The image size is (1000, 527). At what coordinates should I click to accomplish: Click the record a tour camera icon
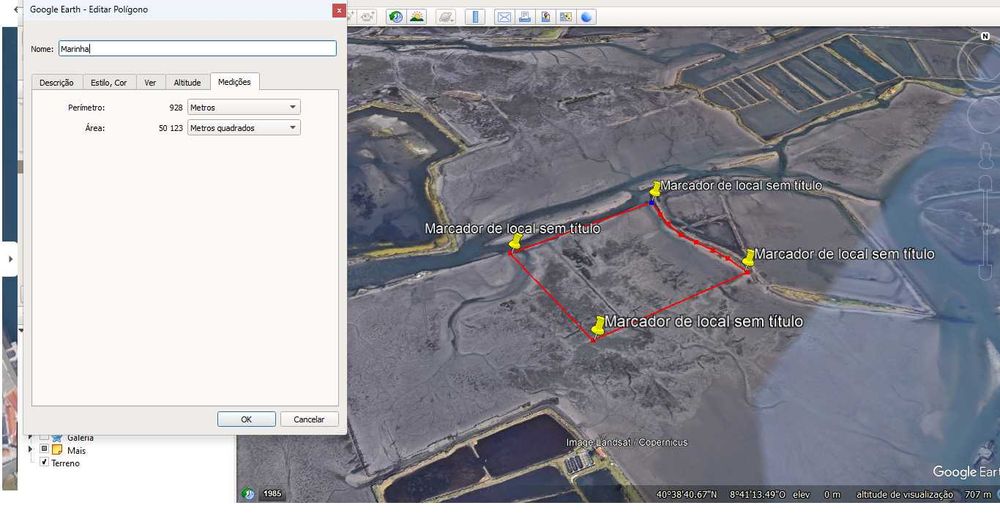[367, 17]
